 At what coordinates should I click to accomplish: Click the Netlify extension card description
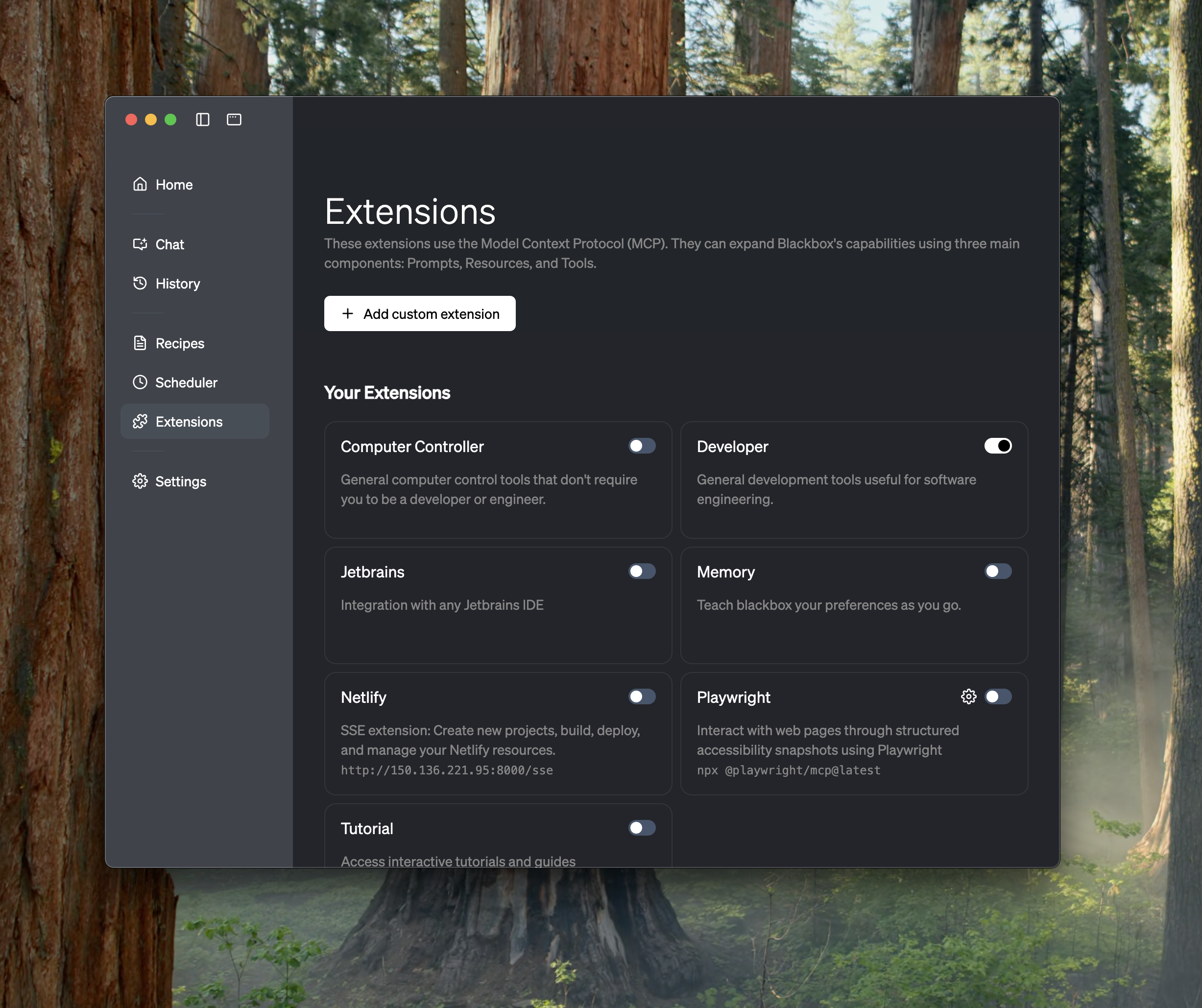490,740
